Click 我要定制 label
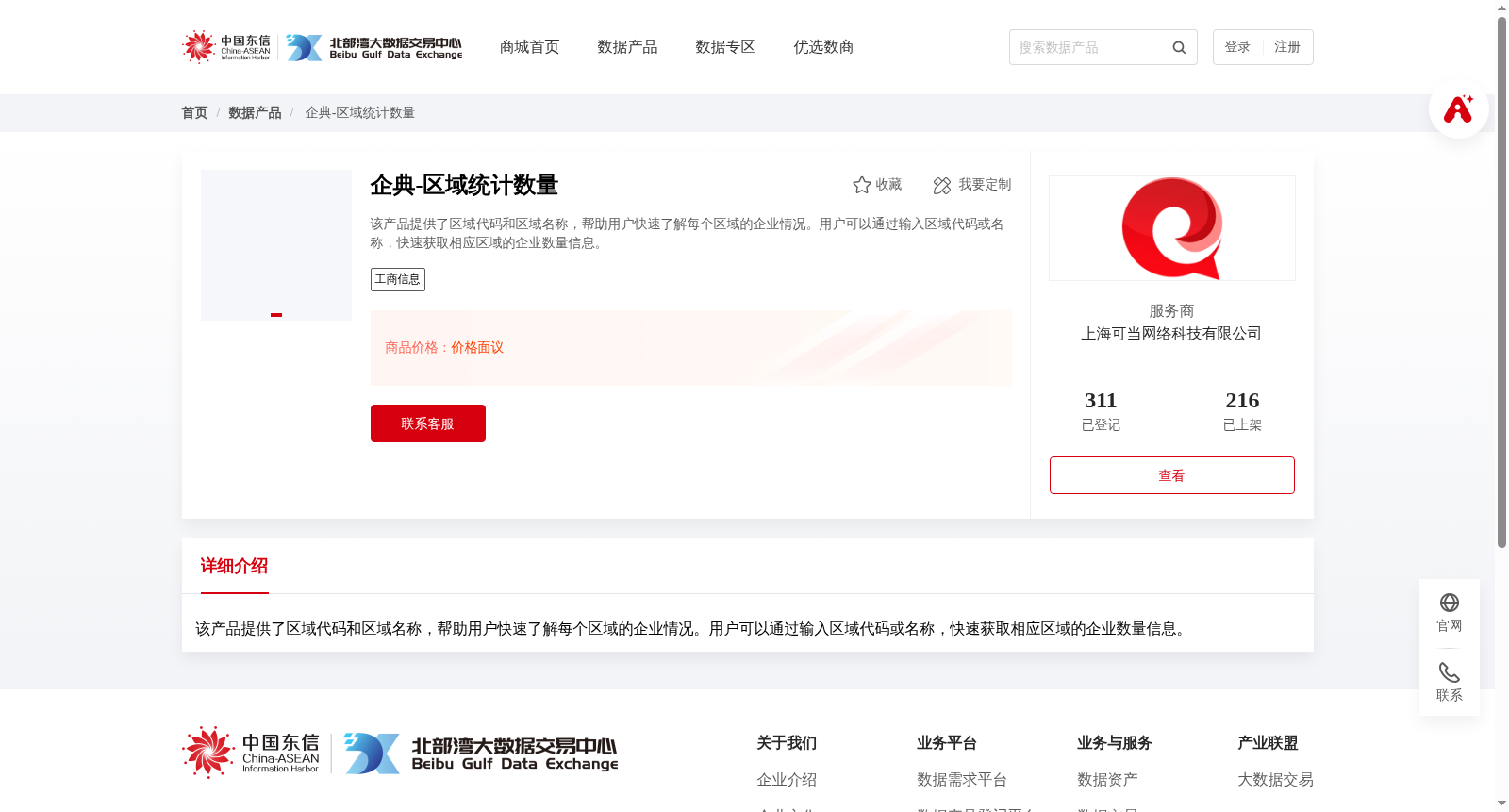Viewport: 1509px width, 812px height. click(x=985, y=185)
